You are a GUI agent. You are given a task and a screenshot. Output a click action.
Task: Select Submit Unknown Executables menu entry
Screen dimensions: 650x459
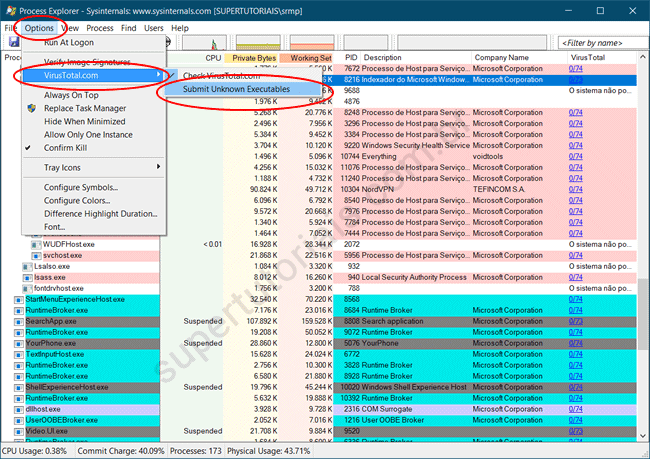tap(237, 90)
